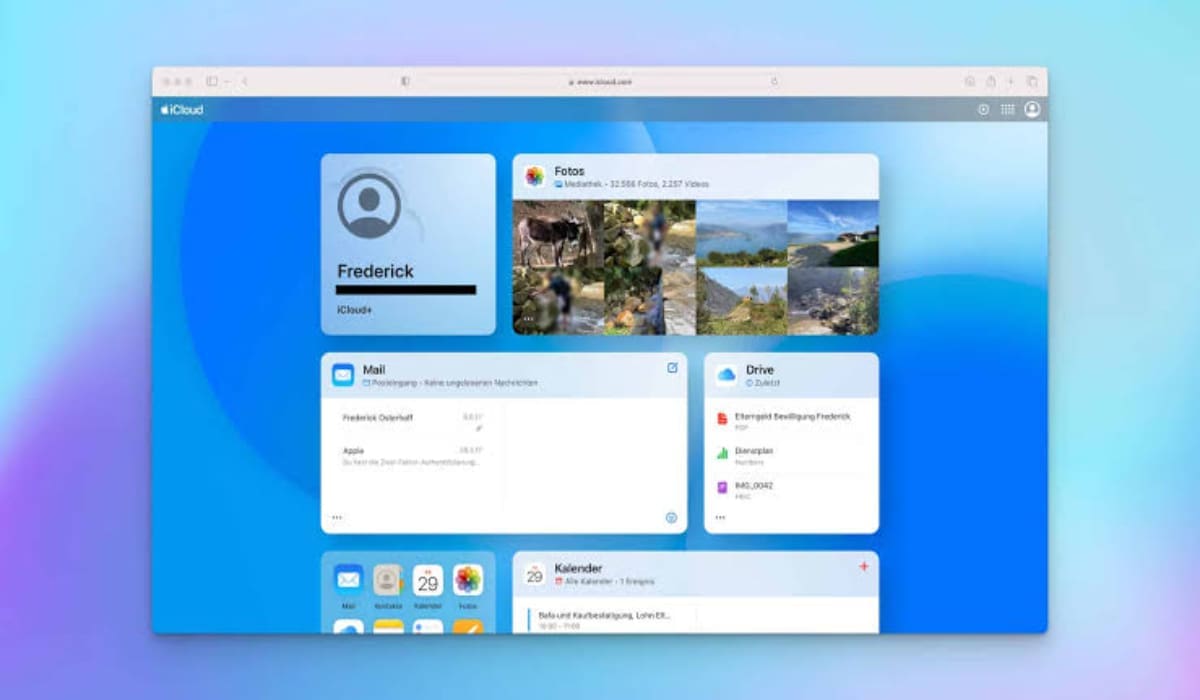Open the Drive widget three-dot menu

(720, 517)
